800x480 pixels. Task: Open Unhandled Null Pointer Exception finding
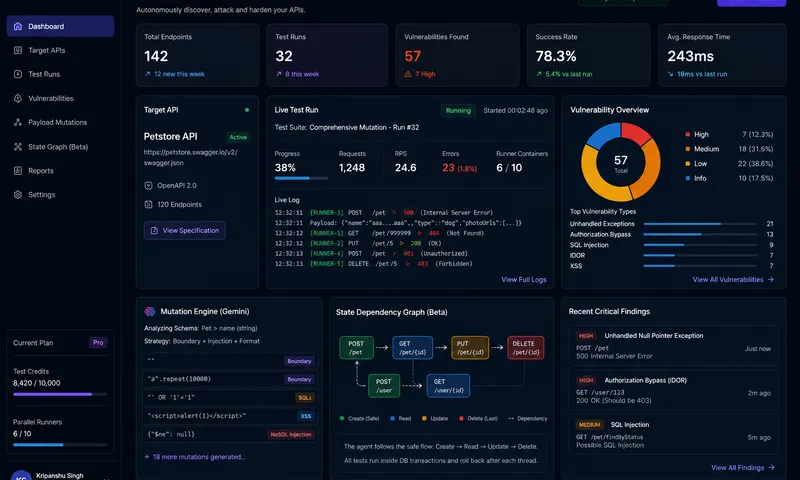click(673, 345)
